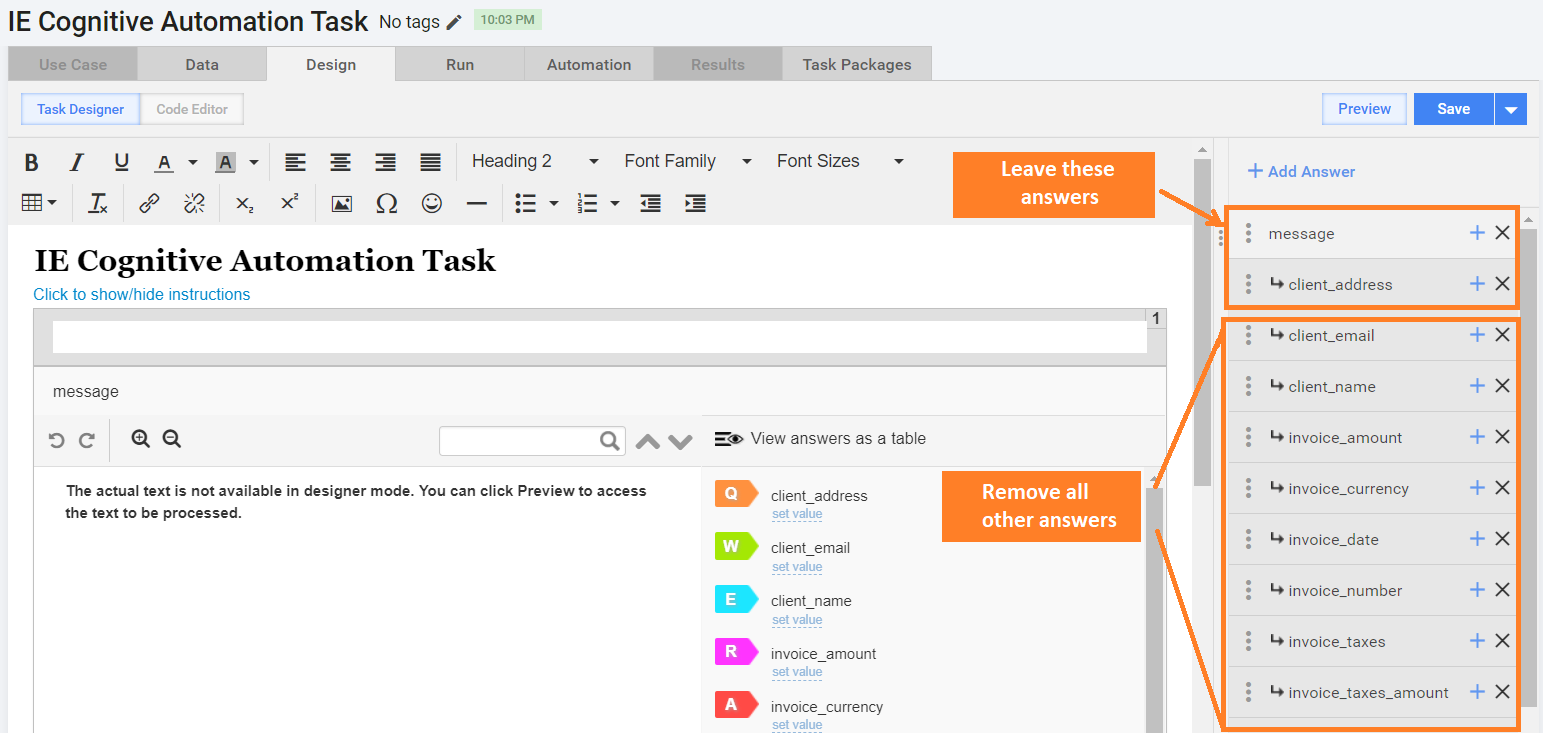
Task: Expand the Save button dropdown arrow
Action: click(x=1511, y=109)
